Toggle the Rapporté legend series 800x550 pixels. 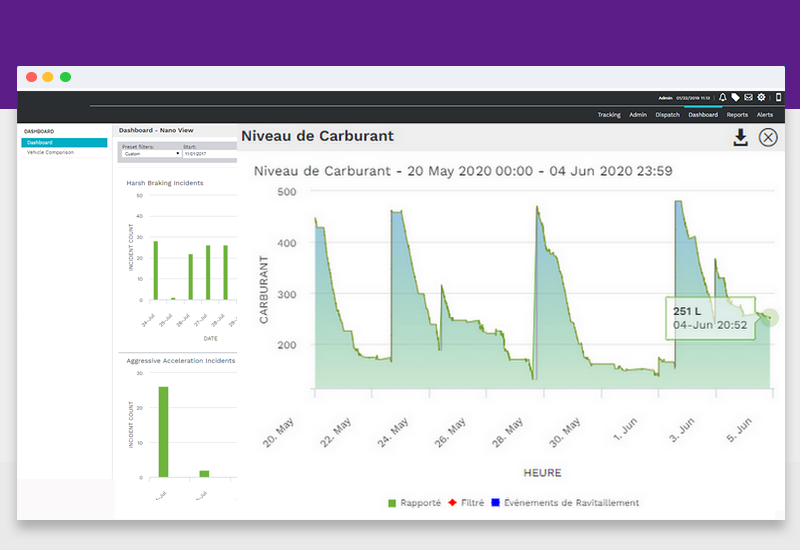[x=414, y=503]
